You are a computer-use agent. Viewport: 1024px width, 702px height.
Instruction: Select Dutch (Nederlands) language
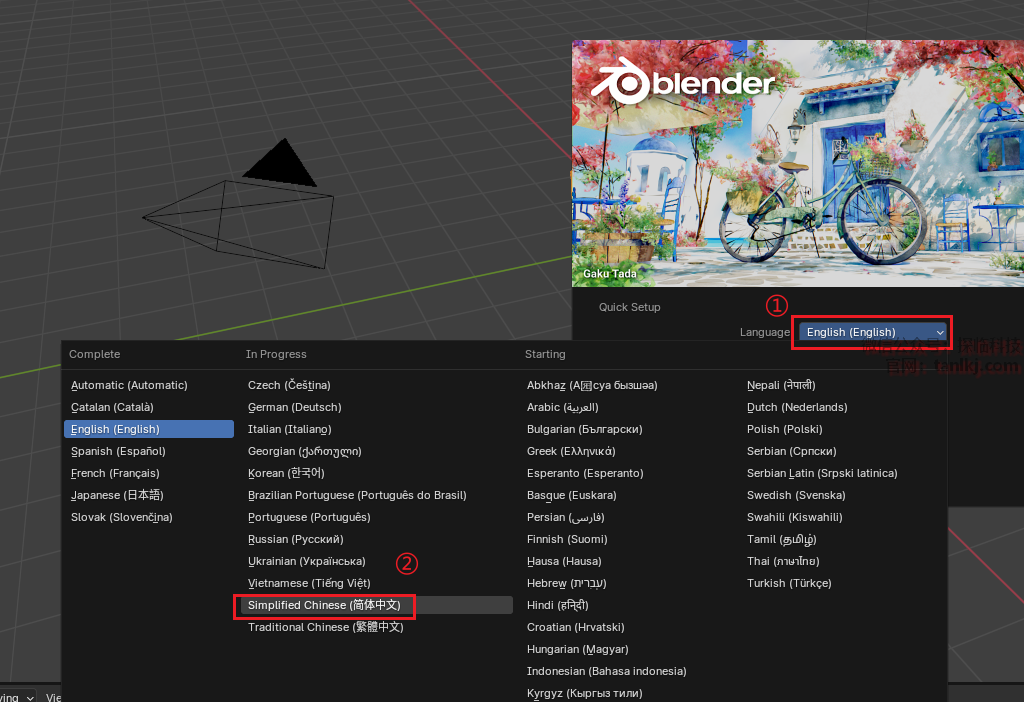pyautogui.click(x=797, y=407)
